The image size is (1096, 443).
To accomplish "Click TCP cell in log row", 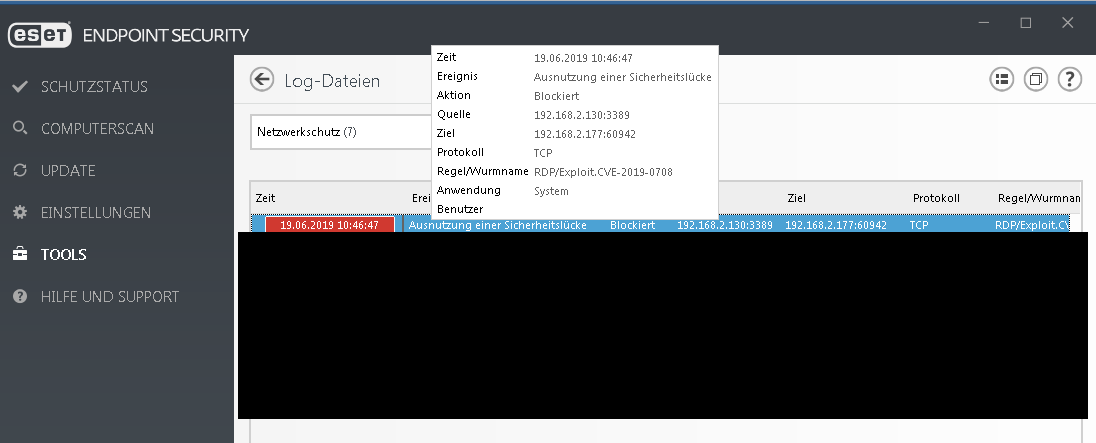I will [x=919, y=225].
